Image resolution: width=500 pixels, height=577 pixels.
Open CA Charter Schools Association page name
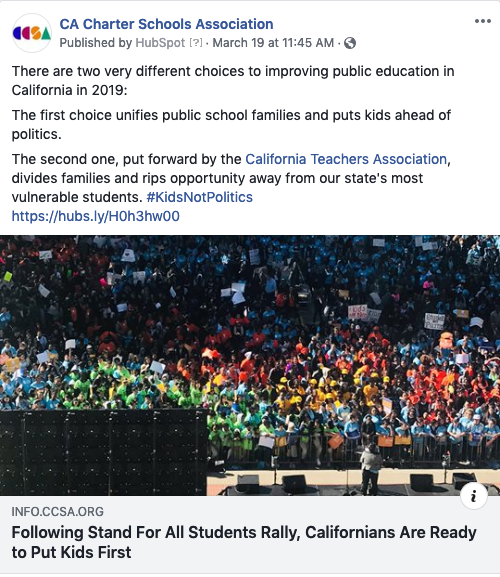(x=166, y=24)
